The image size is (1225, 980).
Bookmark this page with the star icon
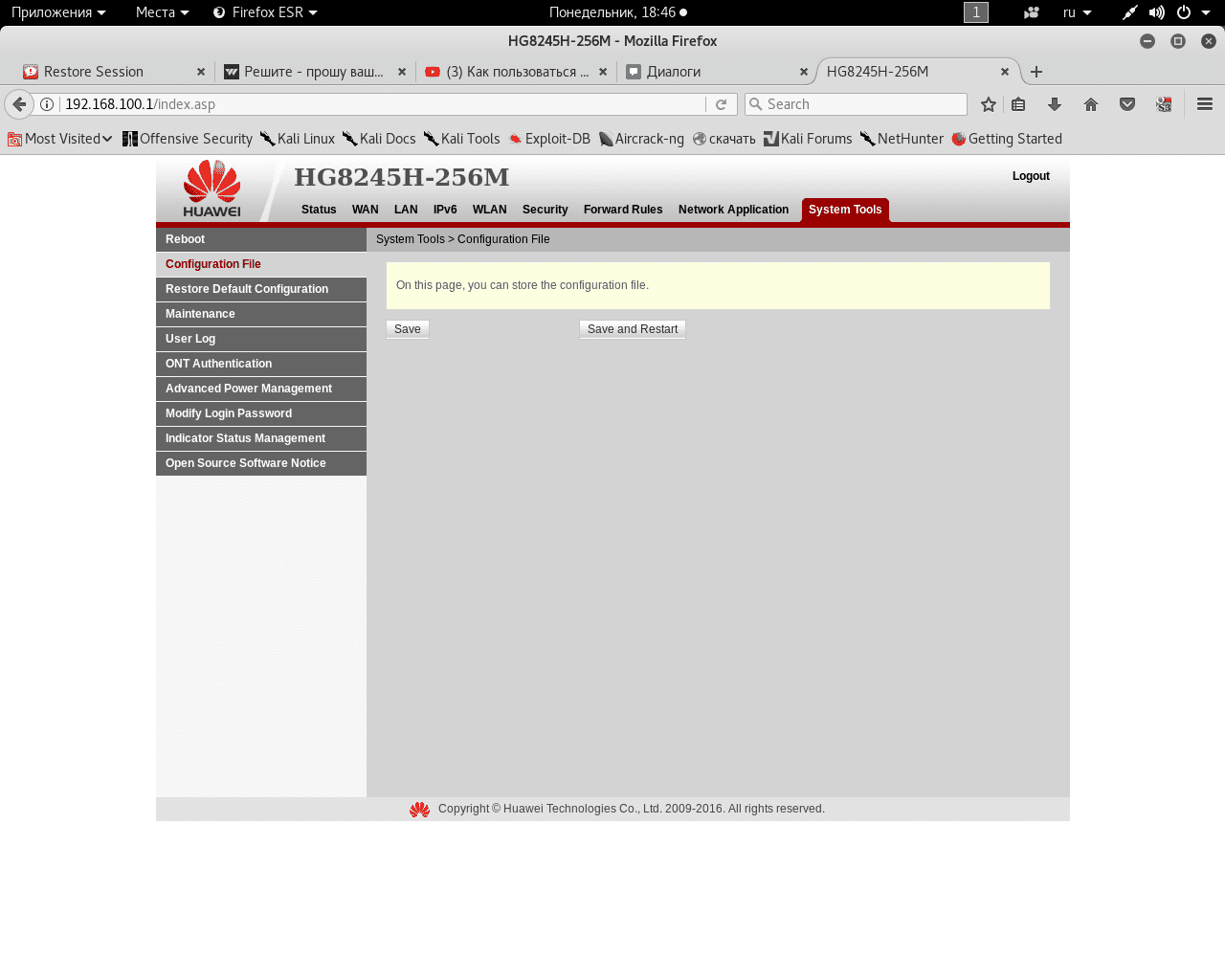(x=989, y=104)
